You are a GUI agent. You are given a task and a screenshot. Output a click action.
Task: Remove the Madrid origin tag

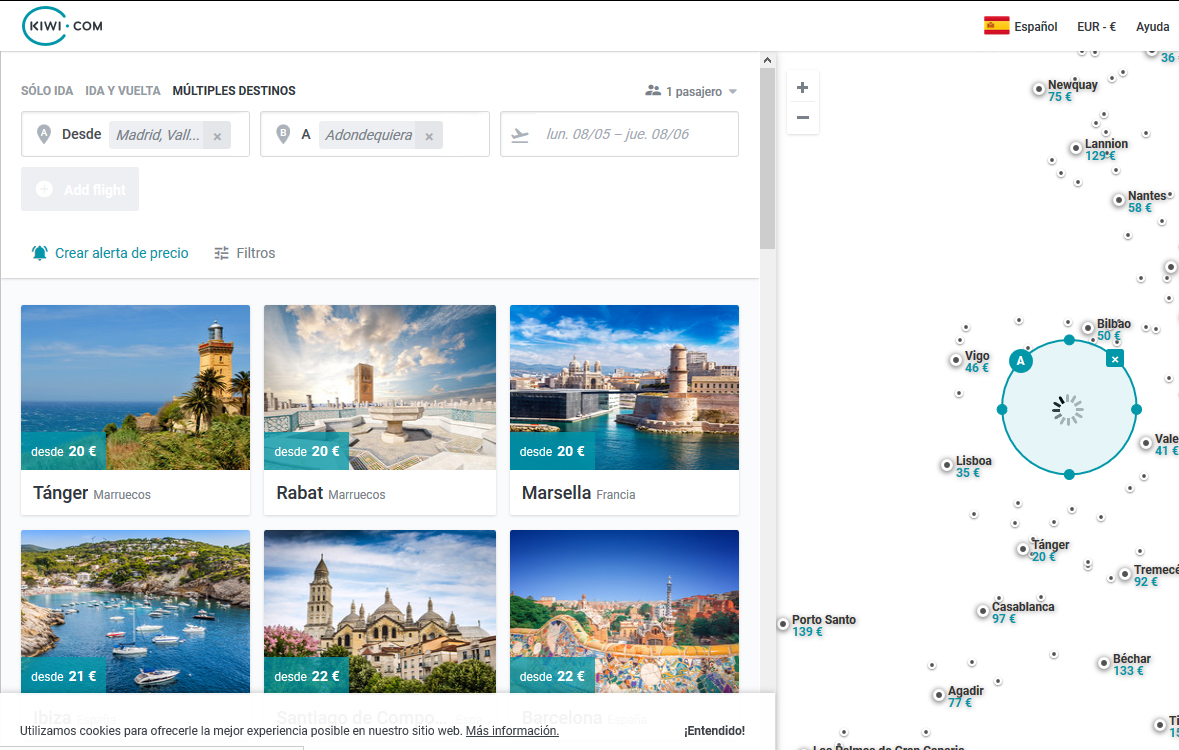pos(217,136)
